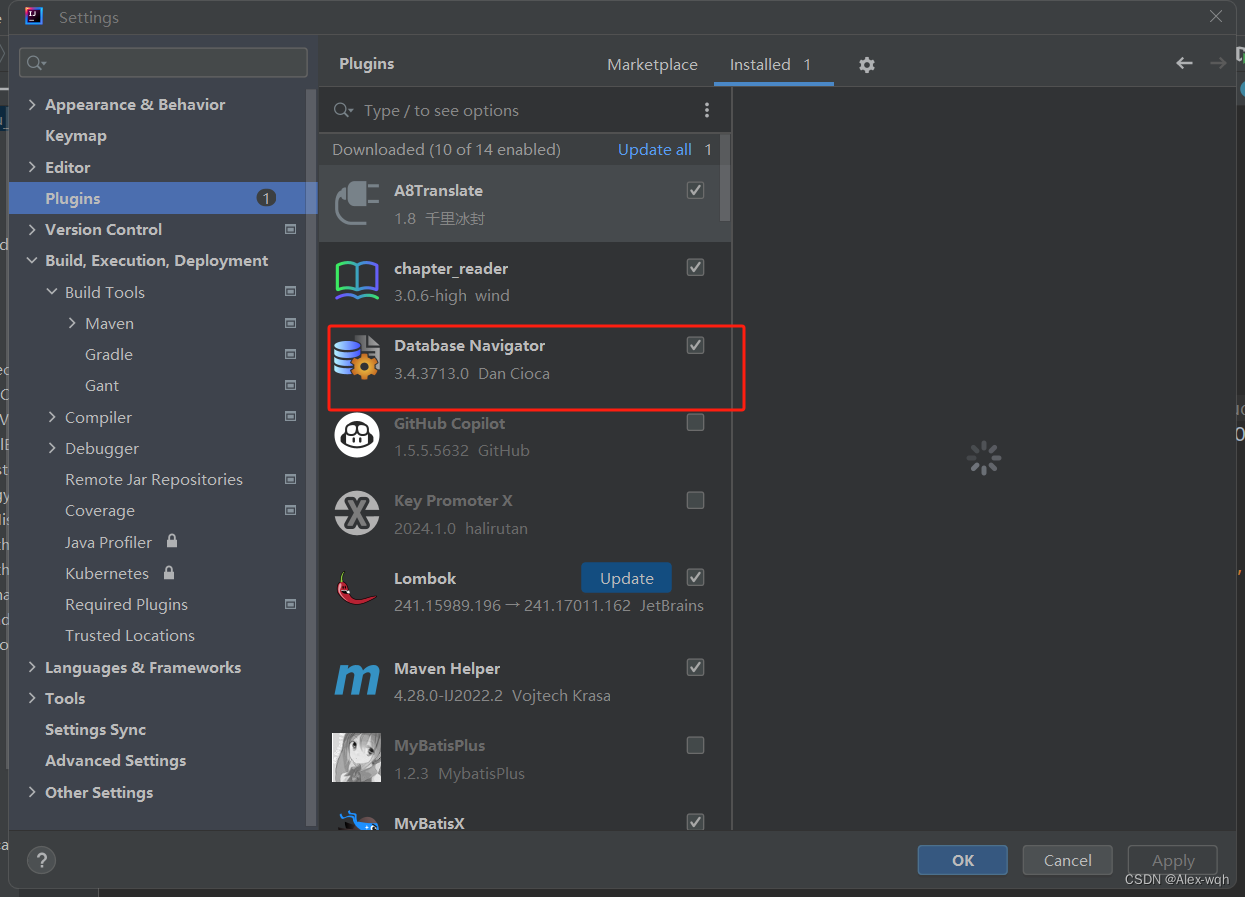Image resolution: width=1245 pixels, height=897 pixels.
Task: Expand Languages & Frameworks
Action: click(32, 667)
